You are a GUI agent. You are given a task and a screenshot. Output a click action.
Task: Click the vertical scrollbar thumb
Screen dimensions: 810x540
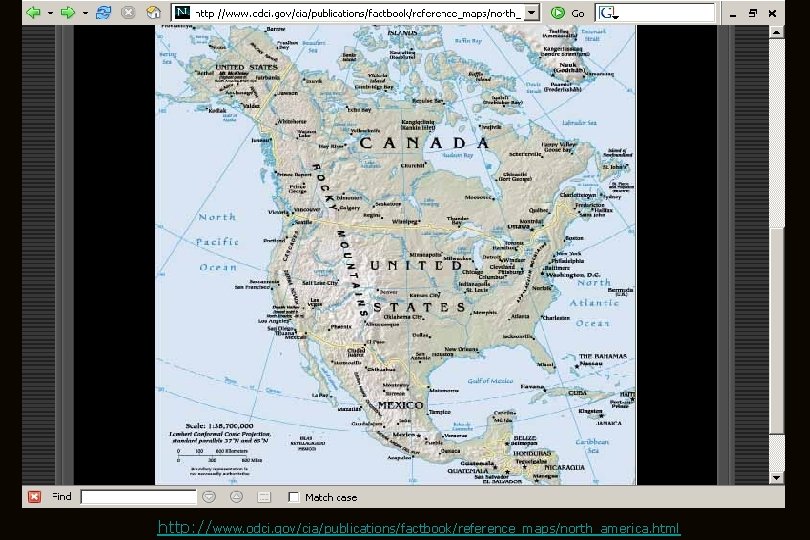pos(776,331)
